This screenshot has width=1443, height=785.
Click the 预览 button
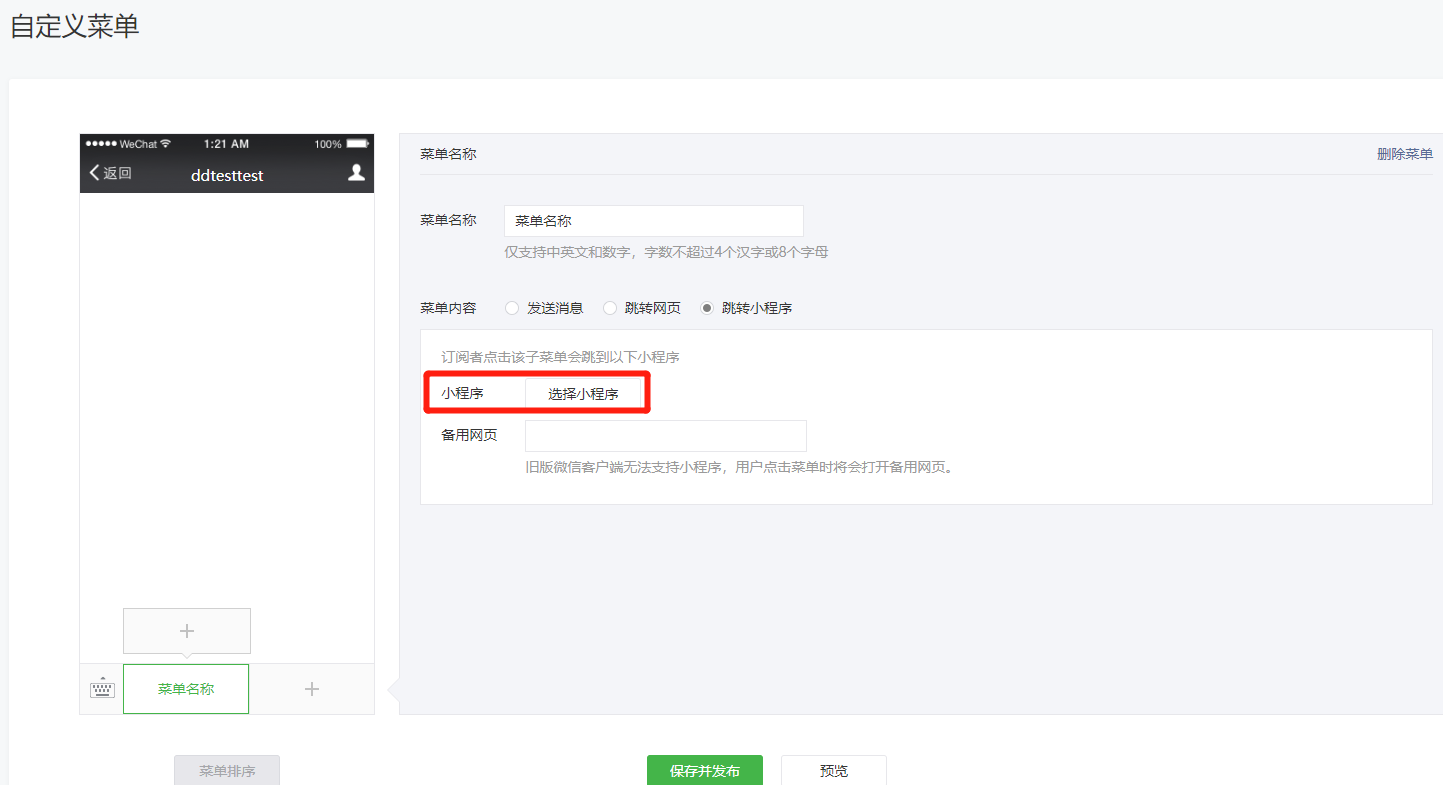(834, 771)
